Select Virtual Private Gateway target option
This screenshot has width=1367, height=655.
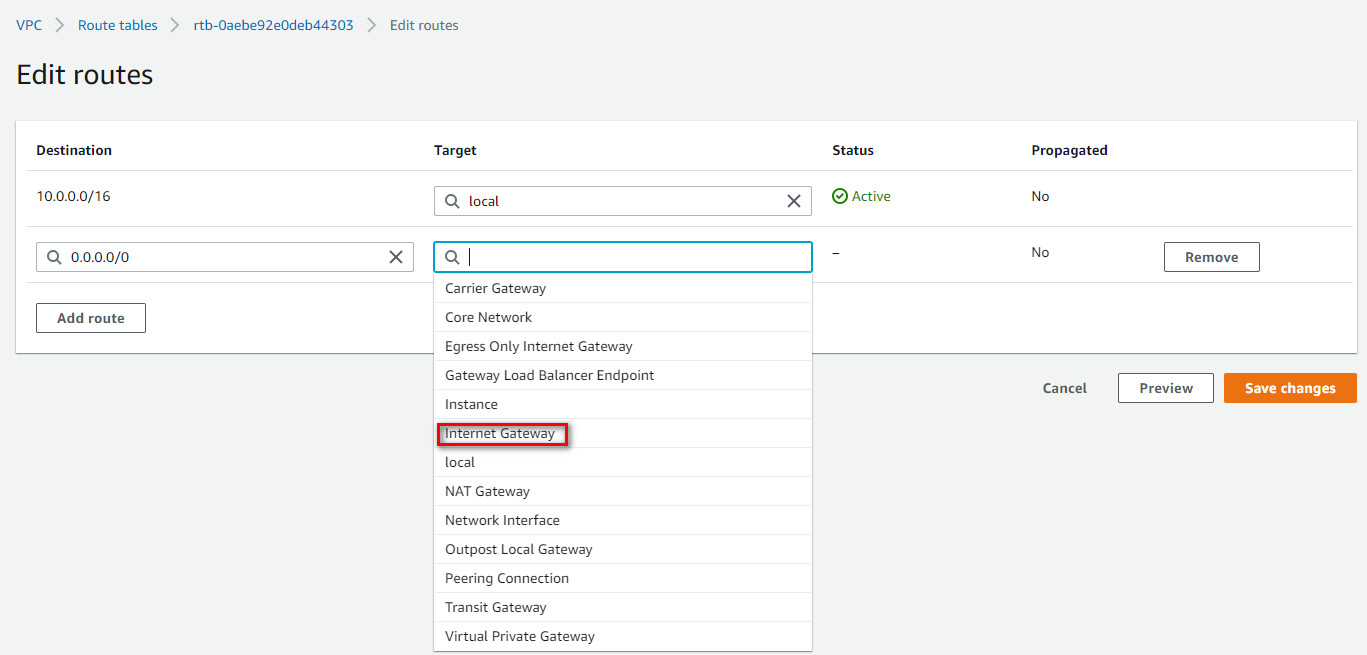coord(519,635)
